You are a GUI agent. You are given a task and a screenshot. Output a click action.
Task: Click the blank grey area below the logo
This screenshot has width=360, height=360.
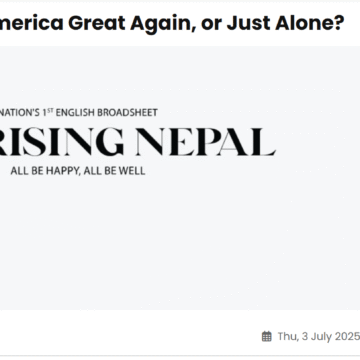[180, 243]
